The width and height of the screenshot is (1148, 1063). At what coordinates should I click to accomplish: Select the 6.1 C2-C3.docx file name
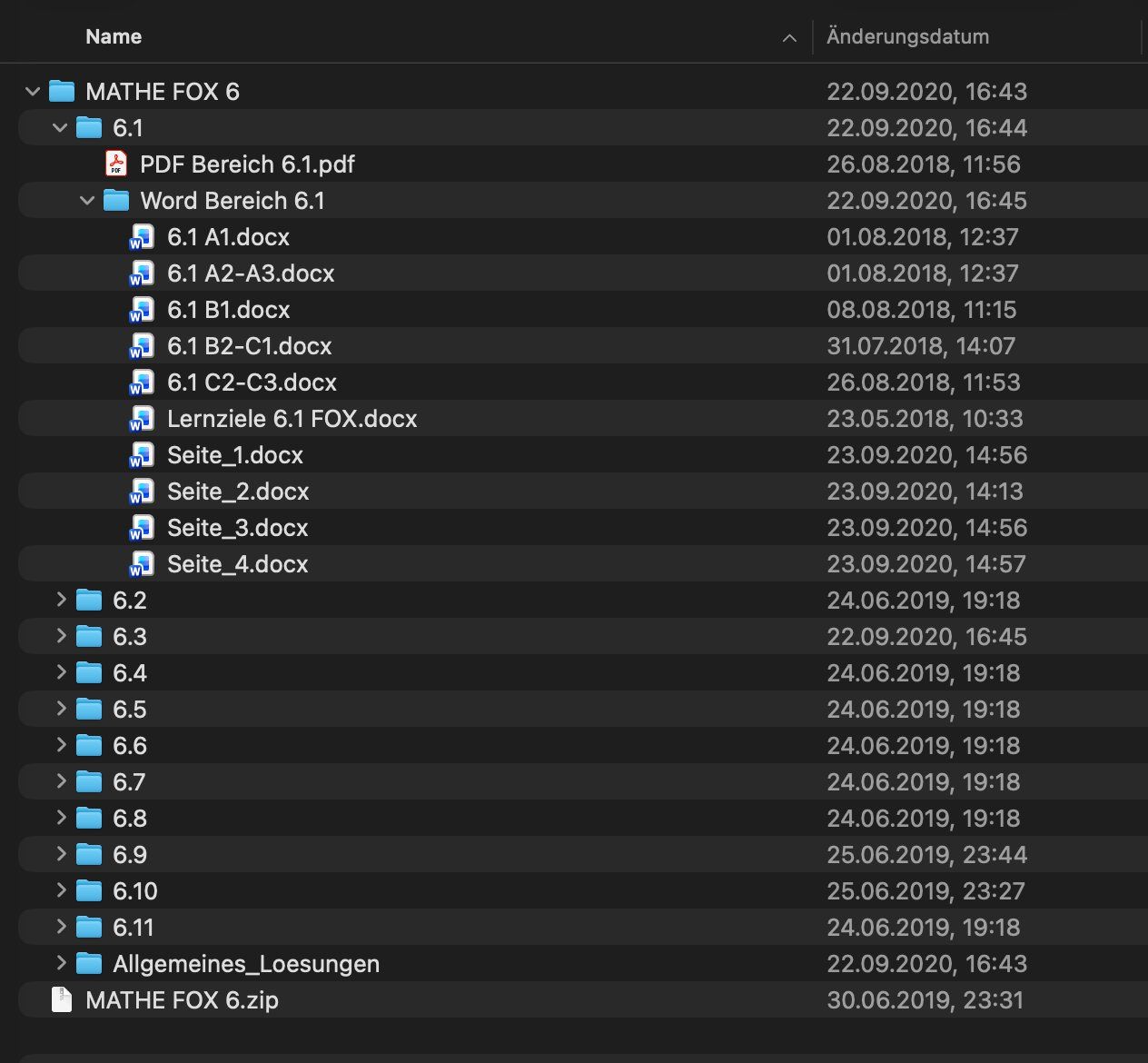click(x=252, y=382)
